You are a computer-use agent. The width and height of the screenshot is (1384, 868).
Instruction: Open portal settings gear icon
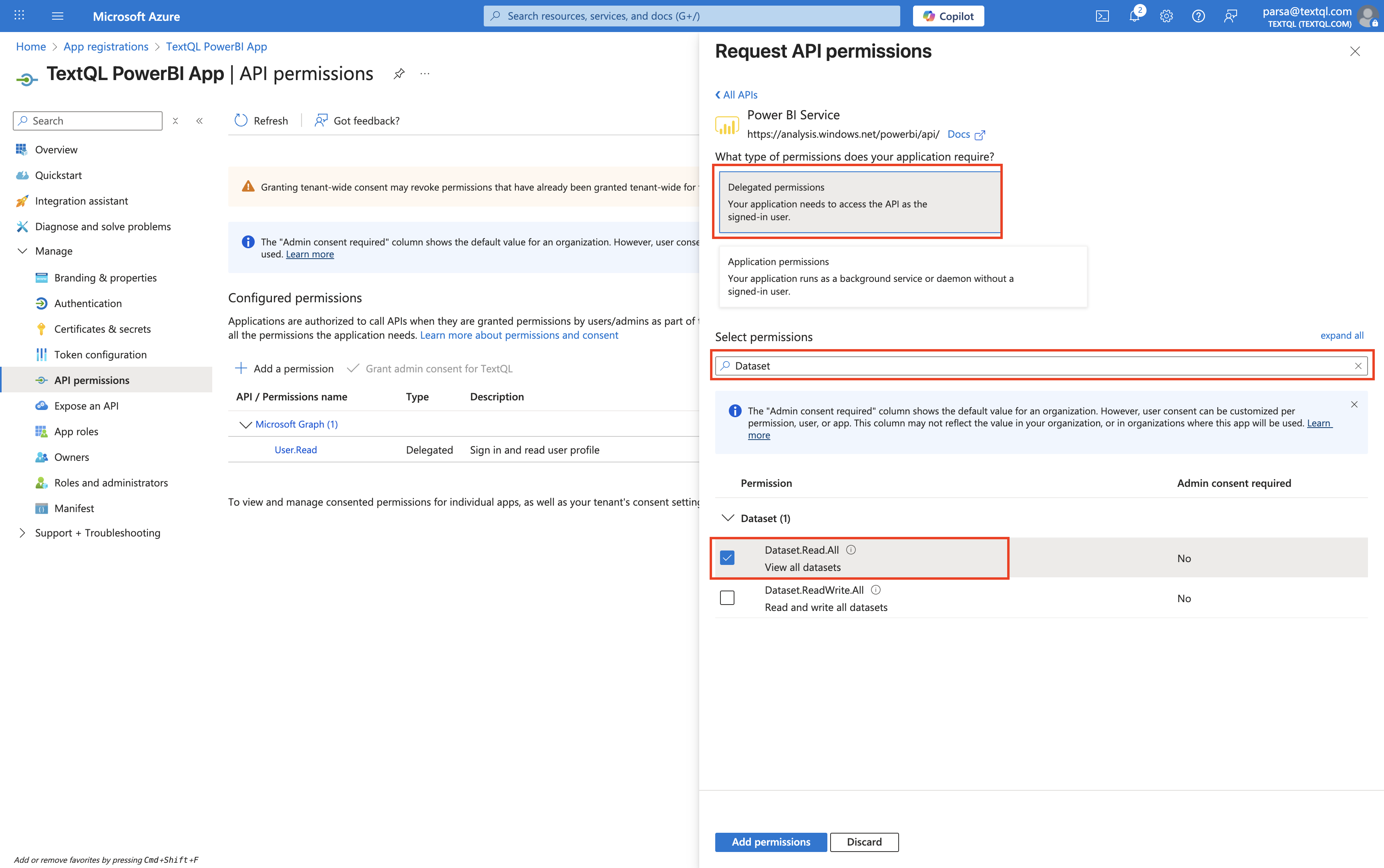pyautogui.click(x=1166, y=16)
